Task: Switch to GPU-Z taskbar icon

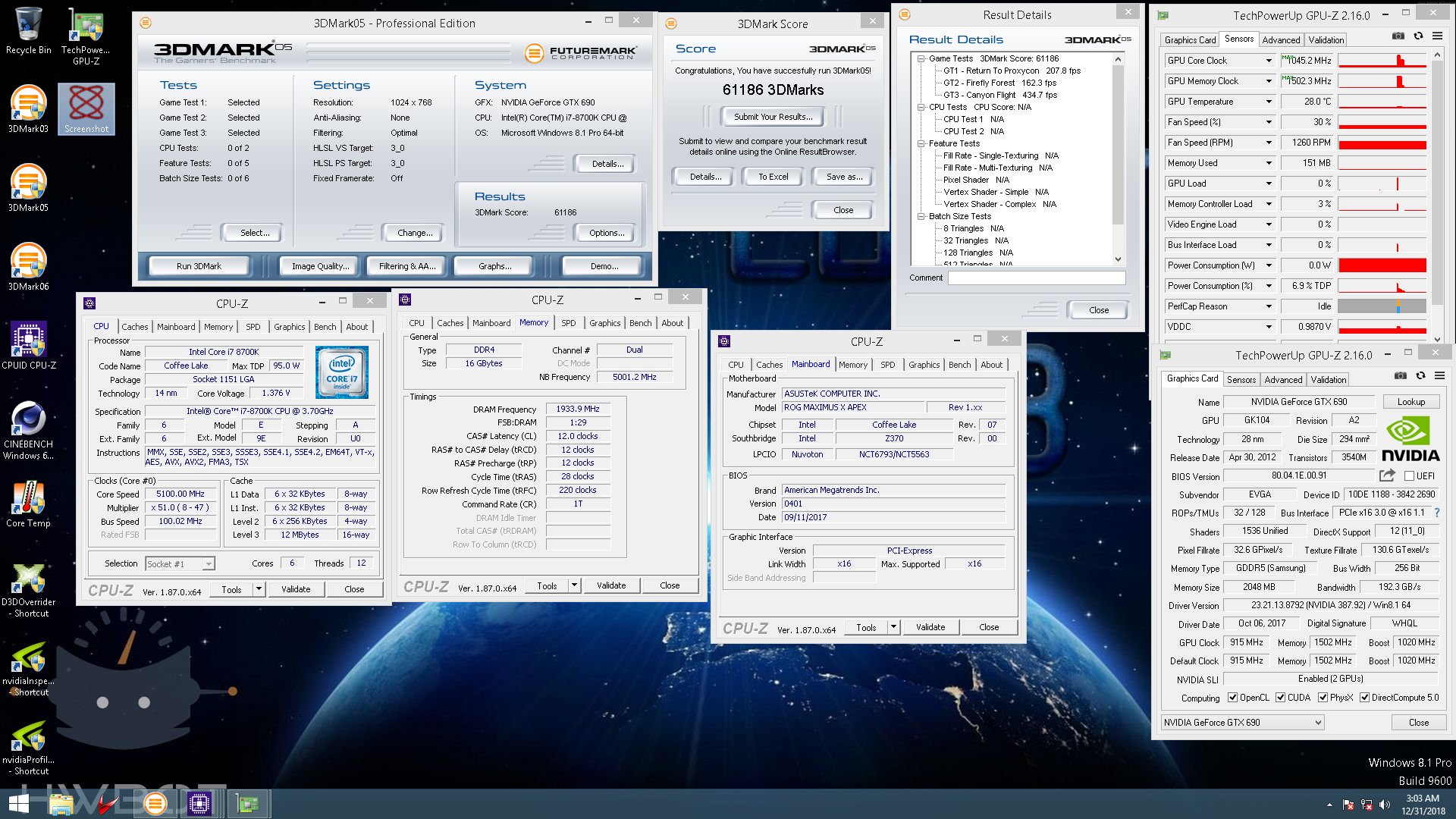Action: coord(247,804)
